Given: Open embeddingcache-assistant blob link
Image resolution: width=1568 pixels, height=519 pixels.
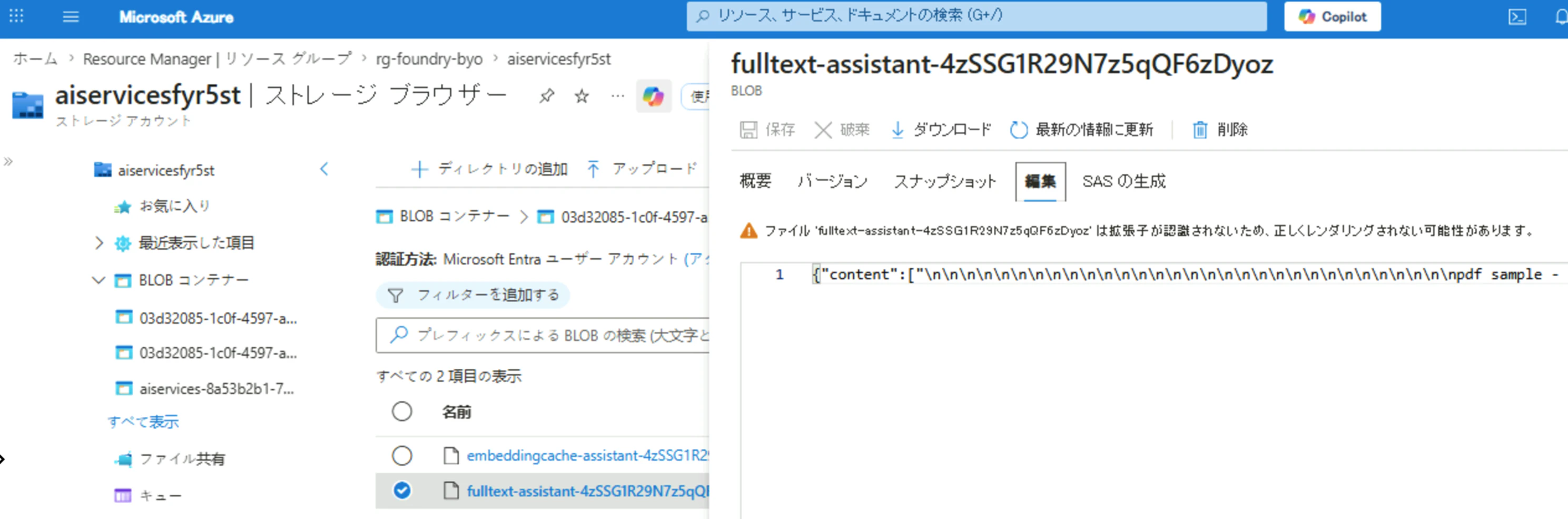Looking at the screenshot, I should tap(588, 455).
